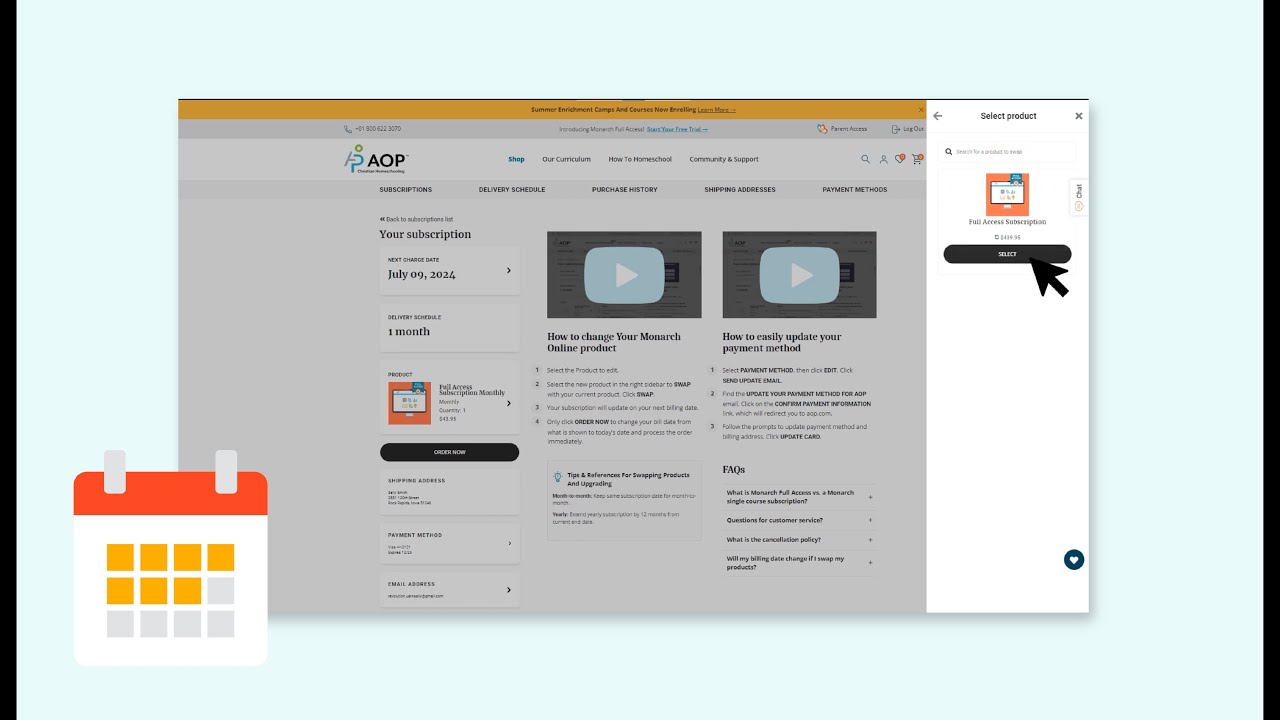Click the How to easily update your payment method heading
Screen dimensions: 1280x720
(782, 342)
